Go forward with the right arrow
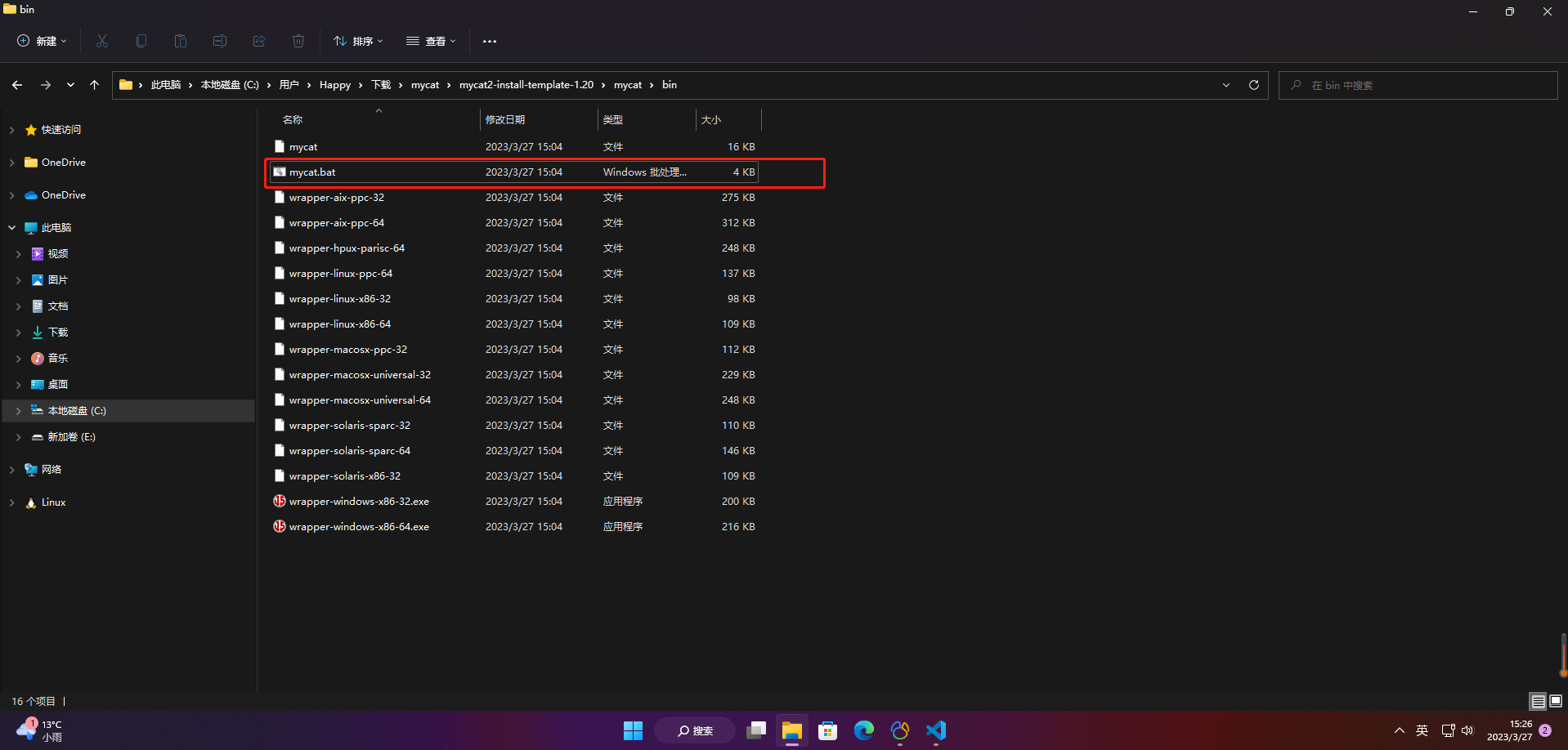This screenshot has height=750, width=1568. [46, 85]
